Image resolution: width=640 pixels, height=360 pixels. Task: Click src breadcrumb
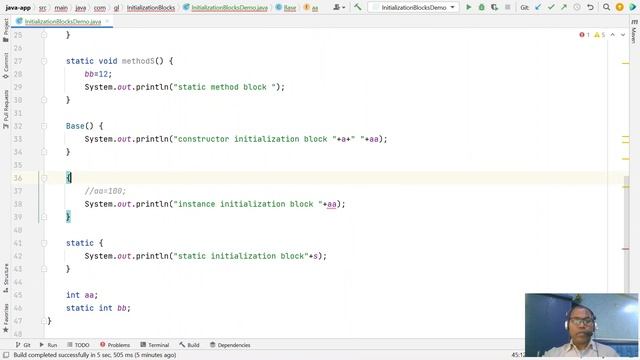[42, 8]
